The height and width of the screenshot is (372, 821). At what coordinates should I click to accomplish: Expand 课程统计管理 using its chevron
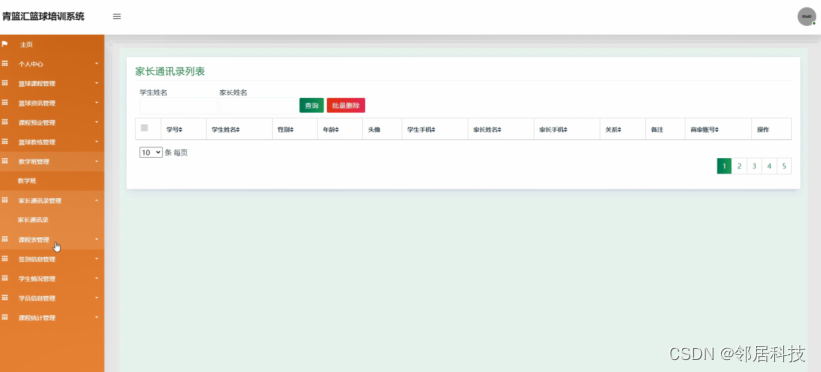coord(97,318)
